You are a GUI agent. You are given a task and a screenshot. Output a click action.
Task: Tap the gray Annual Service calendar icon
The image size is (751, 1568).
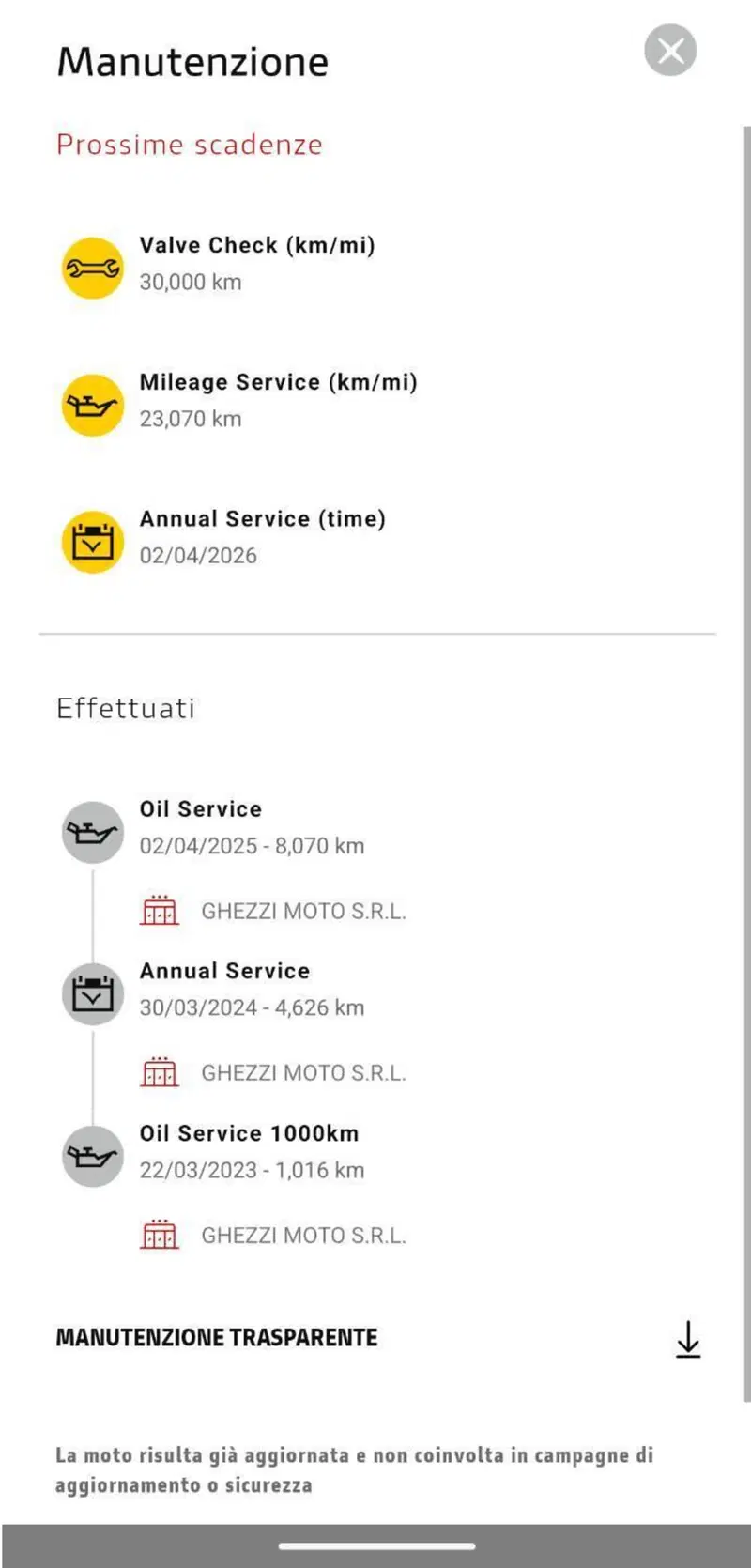coord(92,993)
